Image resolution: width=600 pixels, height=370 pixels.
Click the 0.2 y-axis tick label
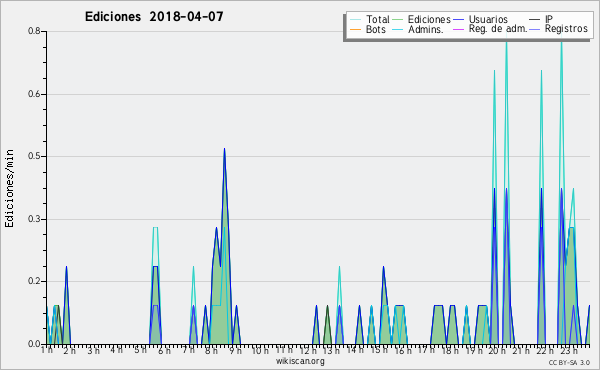(34, 281)
